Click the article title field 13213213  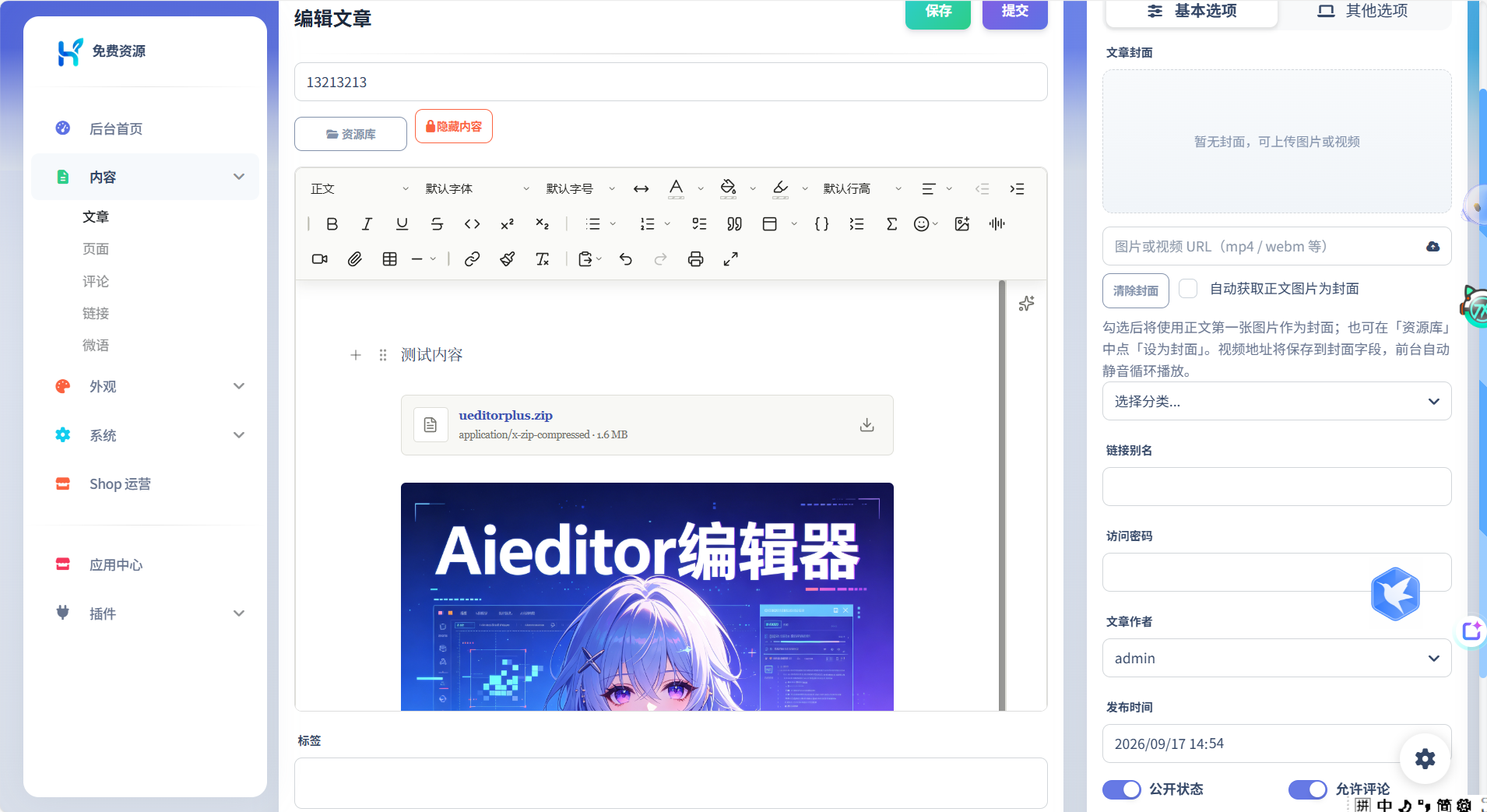671,82
